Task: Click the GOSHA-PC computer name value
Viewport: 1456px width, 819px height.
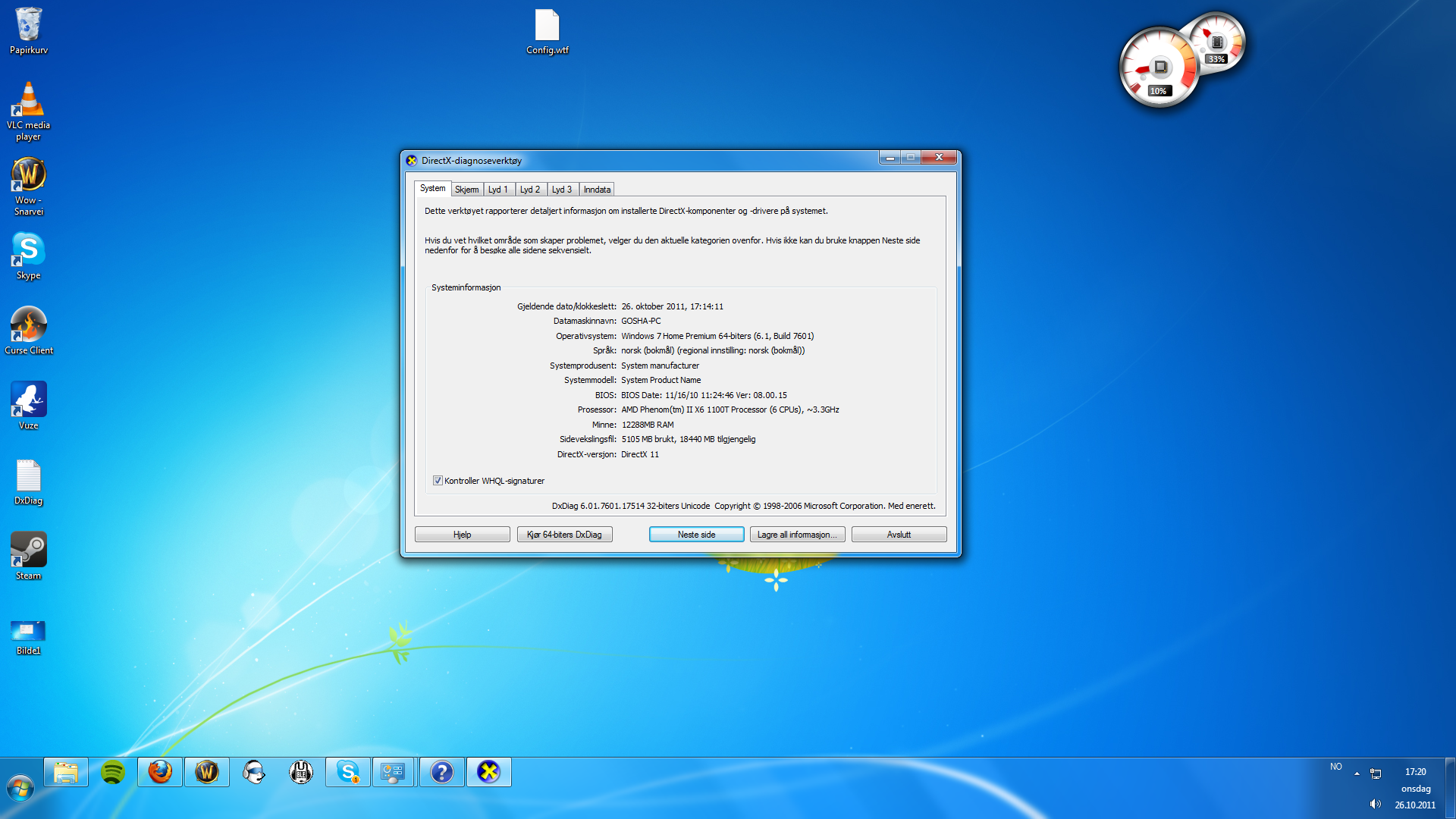Action: click(x=641, y=321)
